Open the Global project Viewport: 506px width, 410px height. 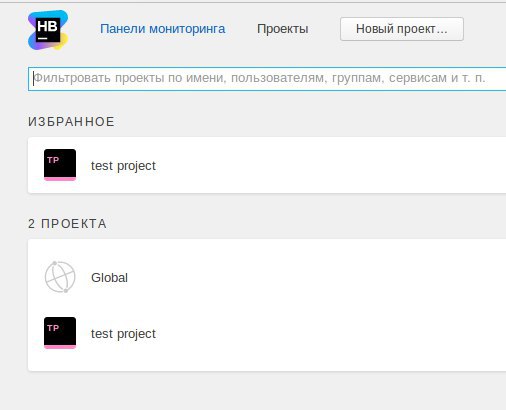point(109,278)
